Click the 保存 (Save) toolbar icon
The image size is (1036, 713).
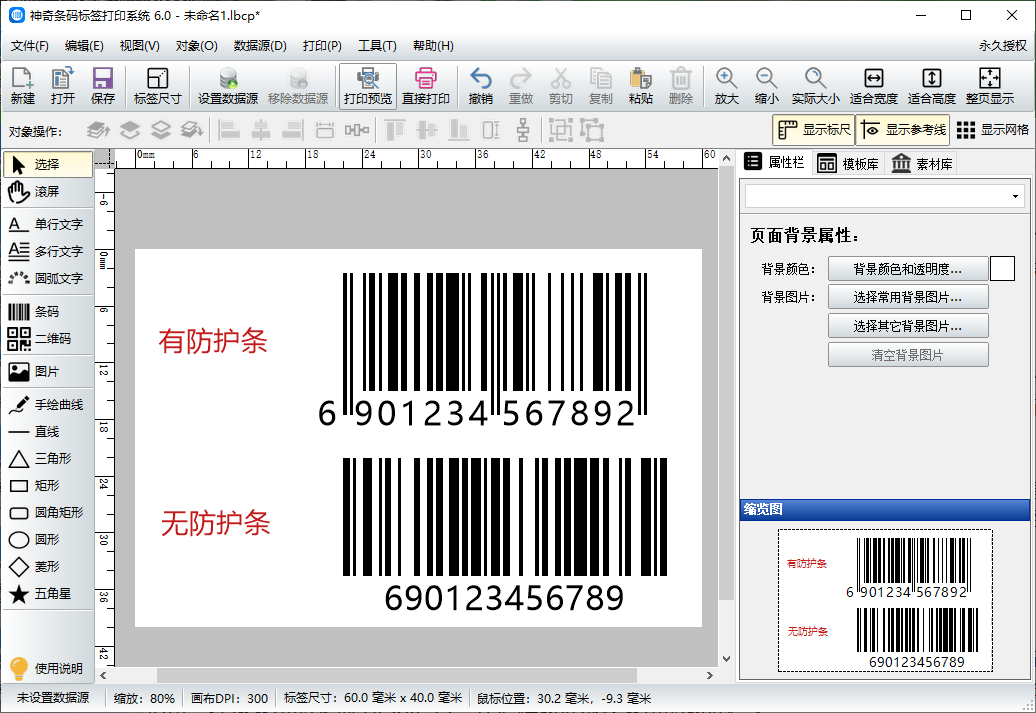102,86
